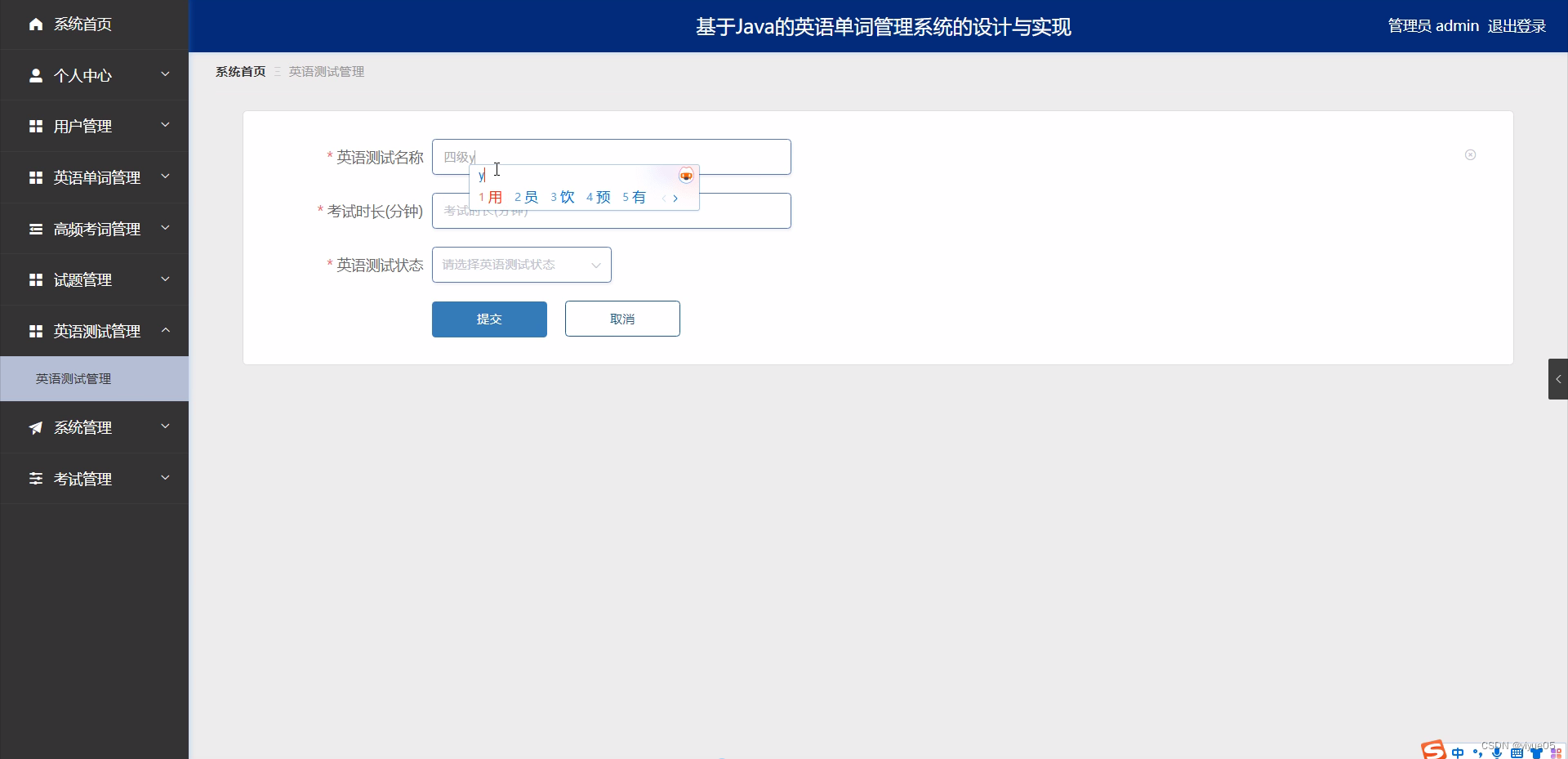Click the person icon beside 个人中心
The image size is (1568, 759).
(x=35, y=75)
